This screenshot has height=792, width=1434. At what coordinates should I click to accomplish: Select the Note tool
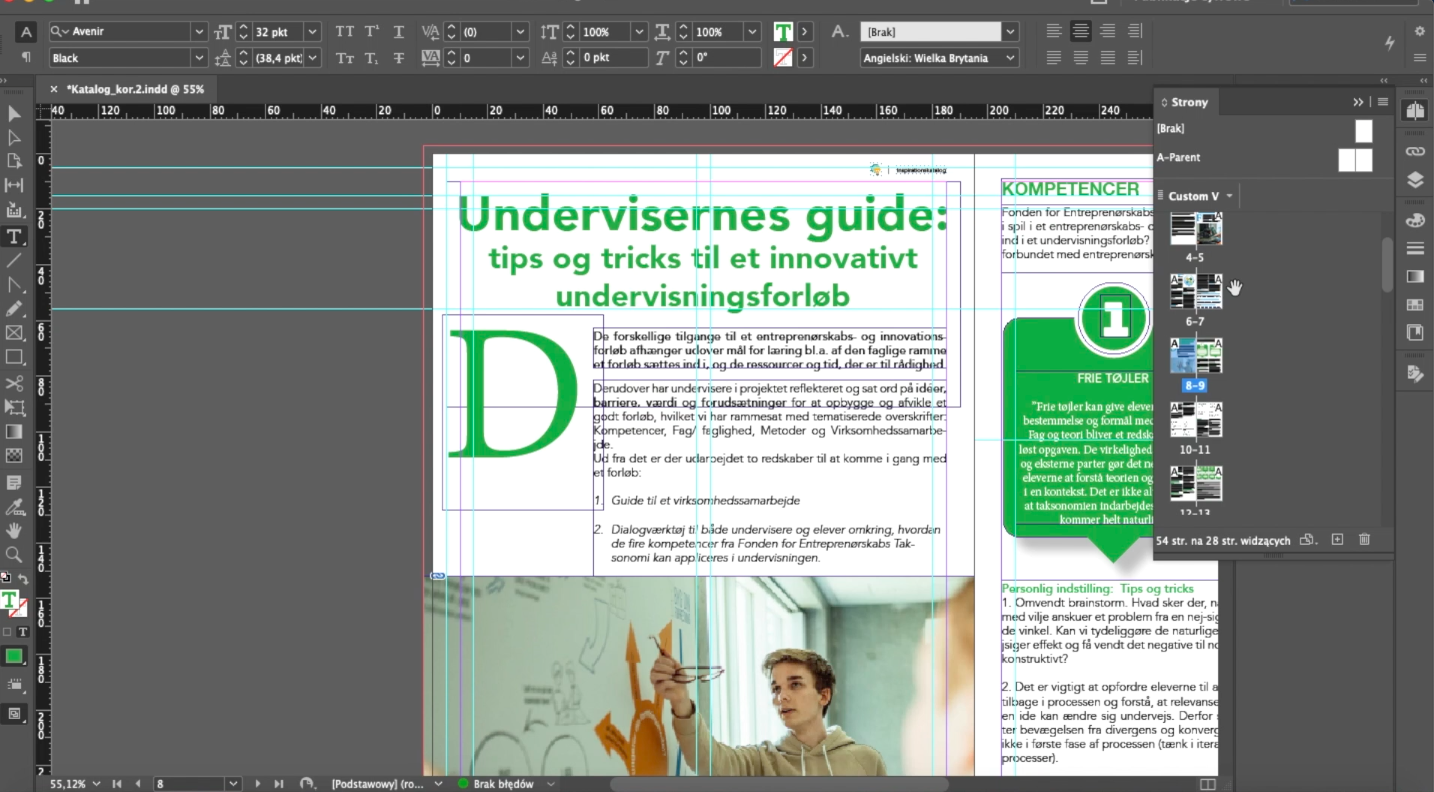coord(14,482)
